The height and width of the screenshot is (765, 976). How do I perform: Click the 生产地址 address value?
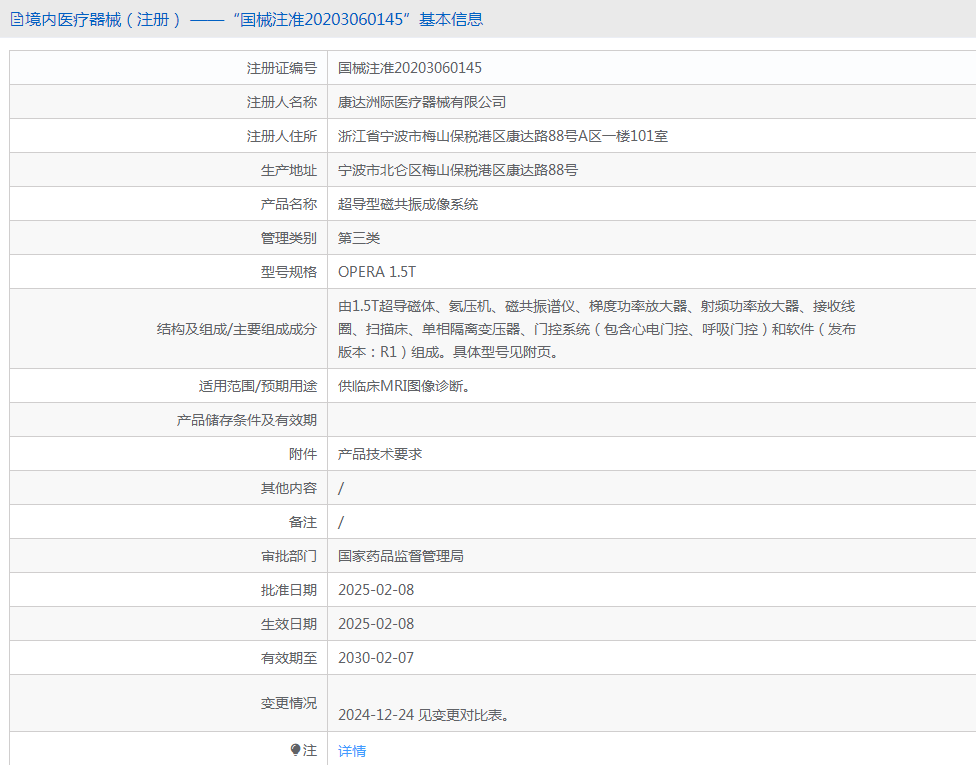(x=457, y=170)
